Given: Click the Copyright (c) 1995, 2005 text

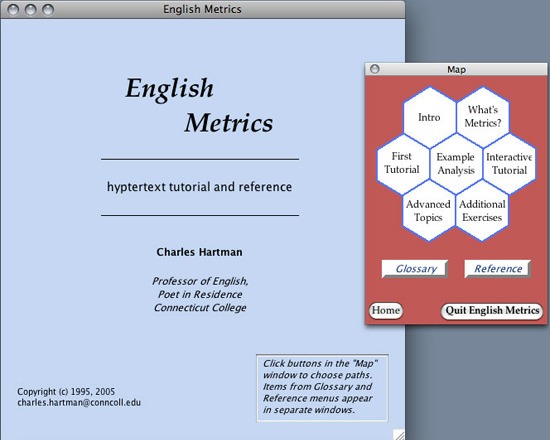Looking at the screenshot, I should (66, 391).
